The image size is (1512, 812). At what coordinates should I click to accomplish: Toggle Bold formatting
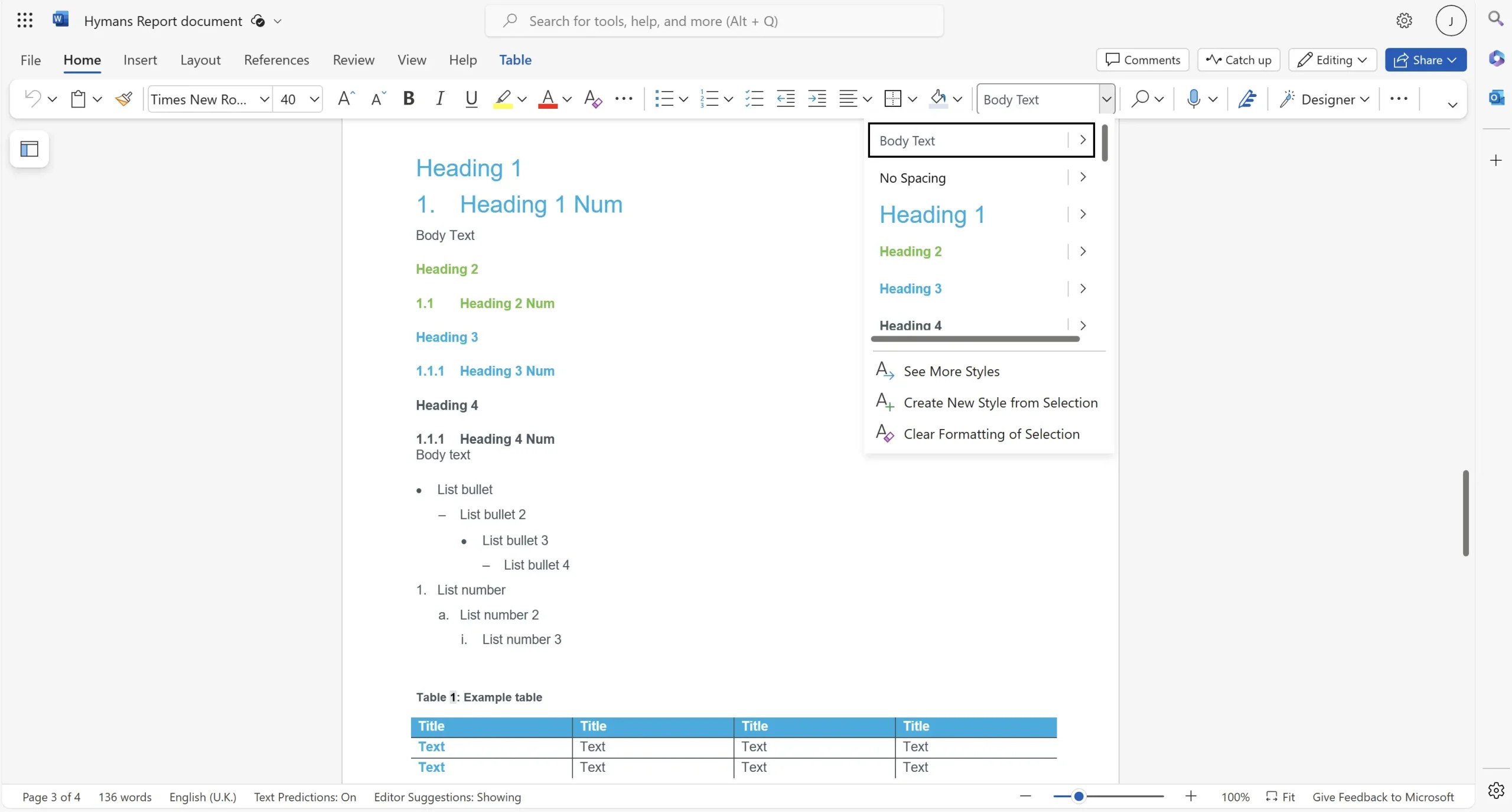(408, 99)
